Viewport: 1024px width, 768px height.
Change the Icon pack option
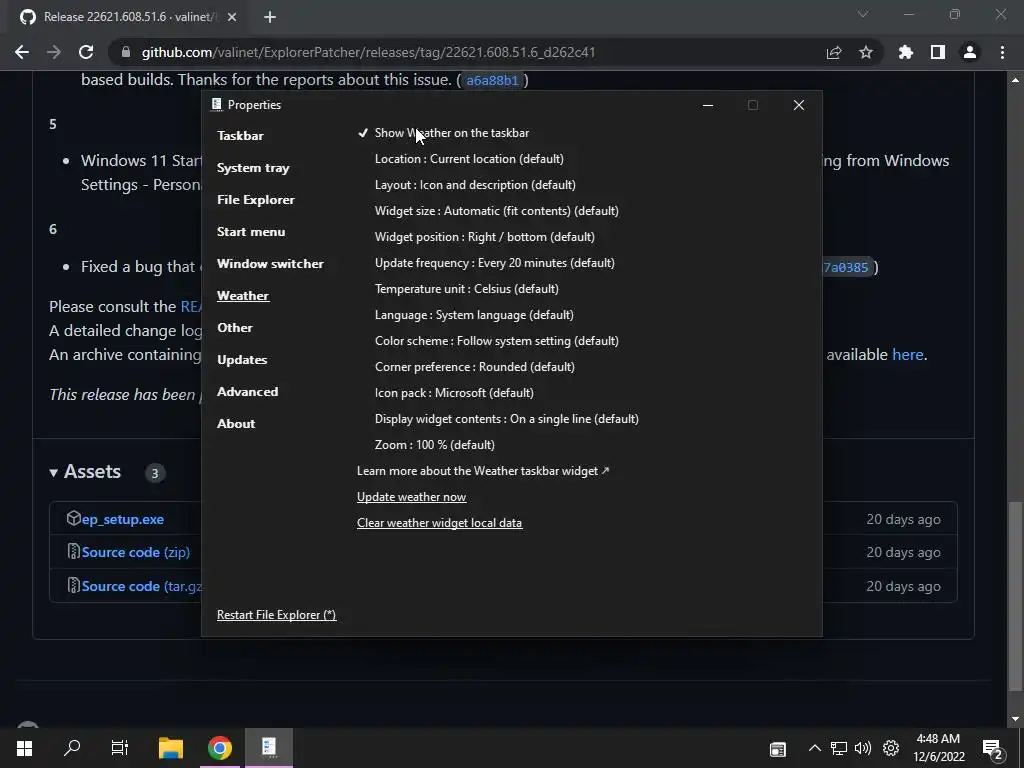pos(454,393)
